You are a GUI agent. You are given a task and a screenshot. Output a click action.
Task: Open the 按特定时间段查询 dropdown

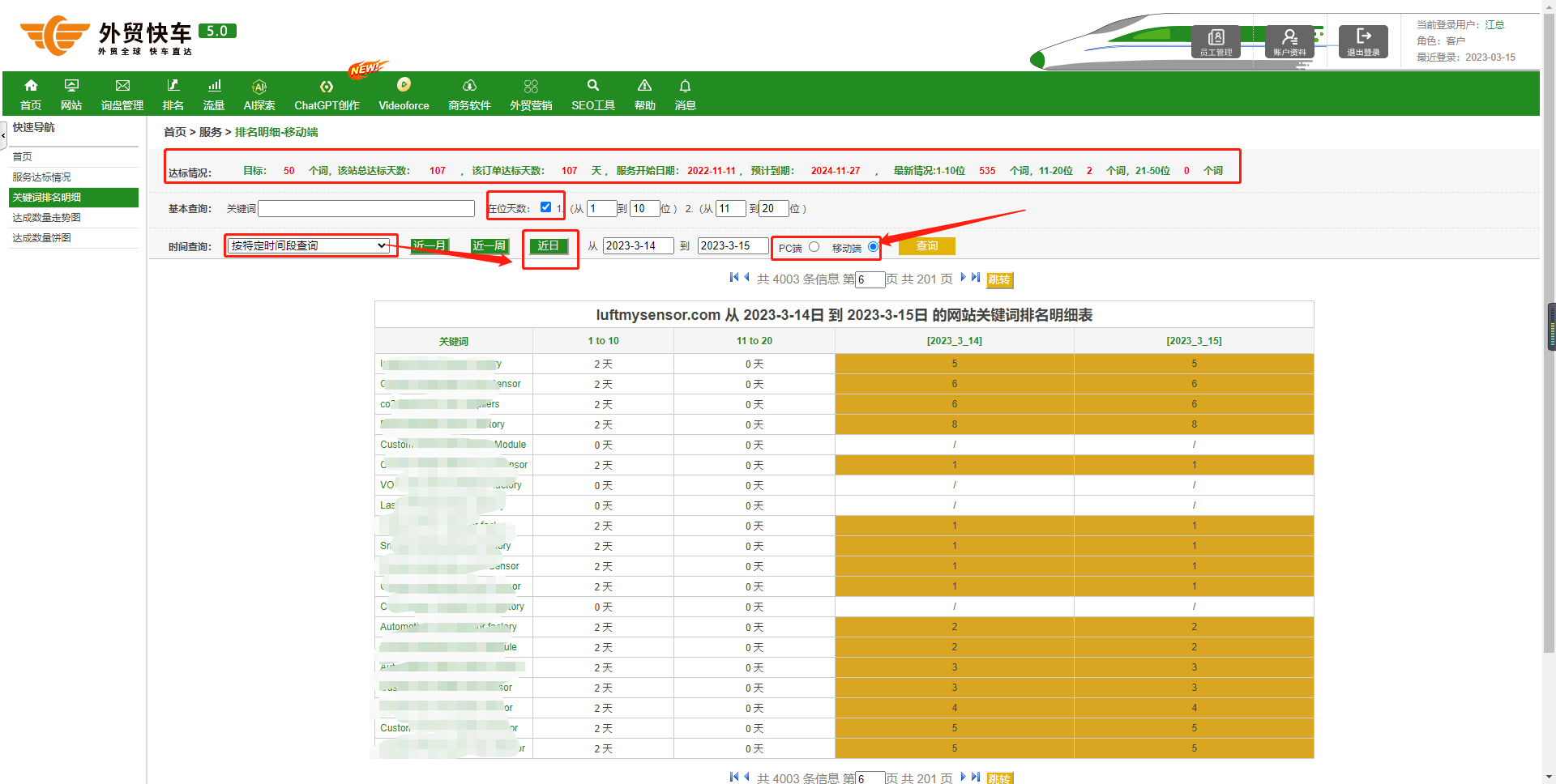click(x=309, y=245)
